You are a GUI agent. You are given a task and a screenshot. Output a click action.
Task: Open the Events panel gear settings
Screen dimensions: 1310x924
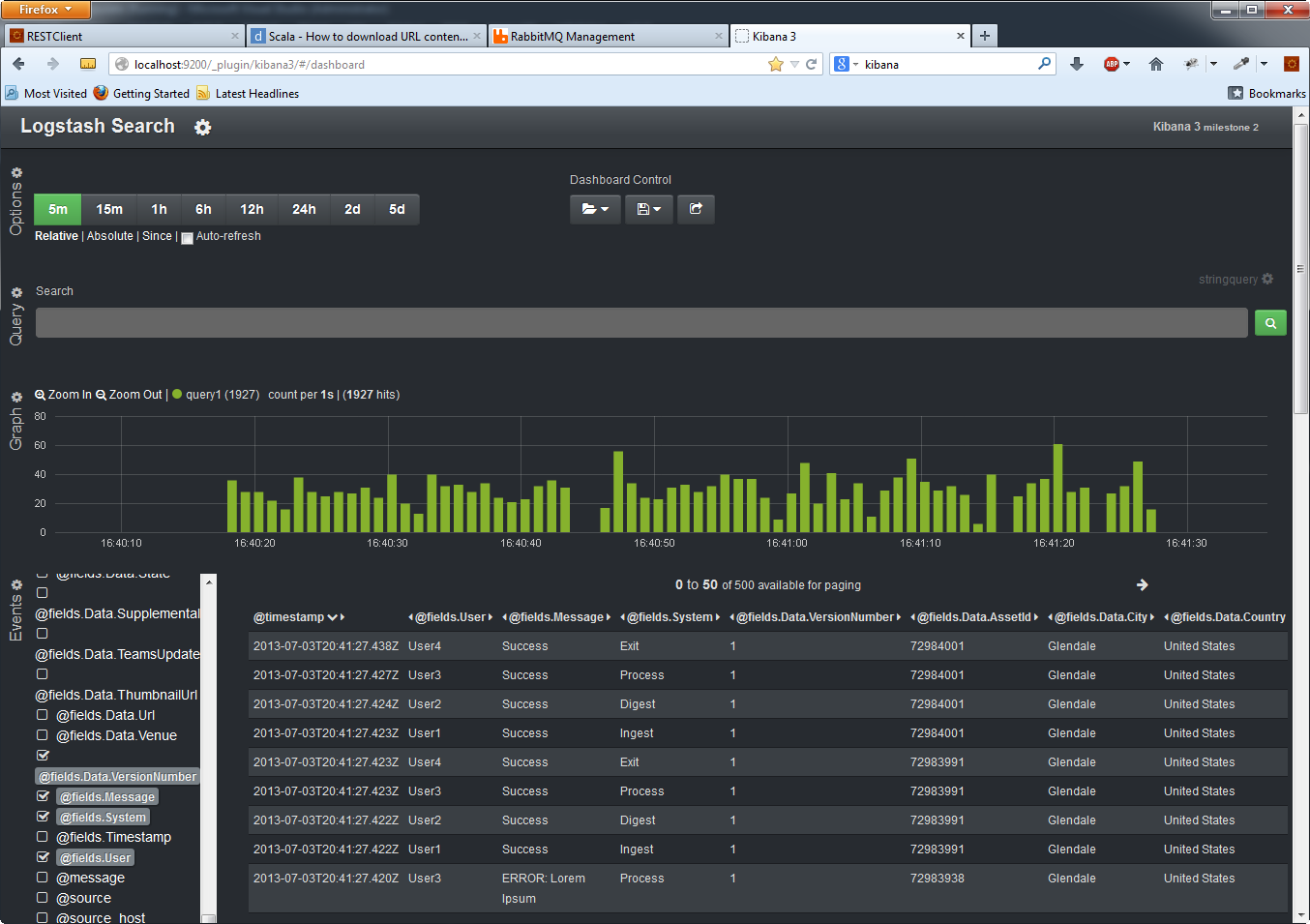pos(16,585)
